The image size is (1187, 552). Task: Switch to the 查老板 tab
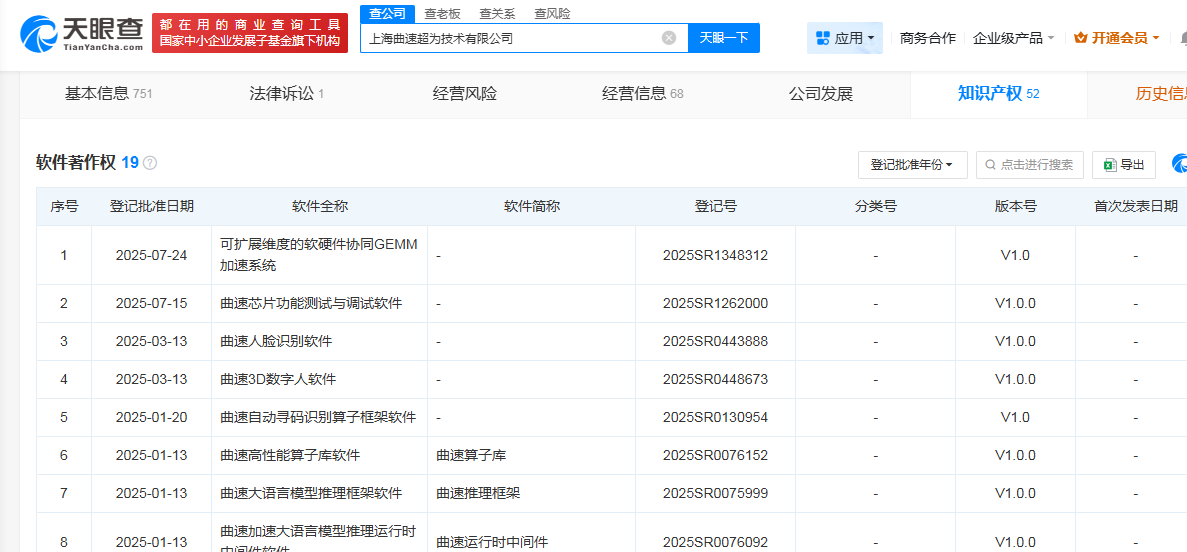point(442,14)
